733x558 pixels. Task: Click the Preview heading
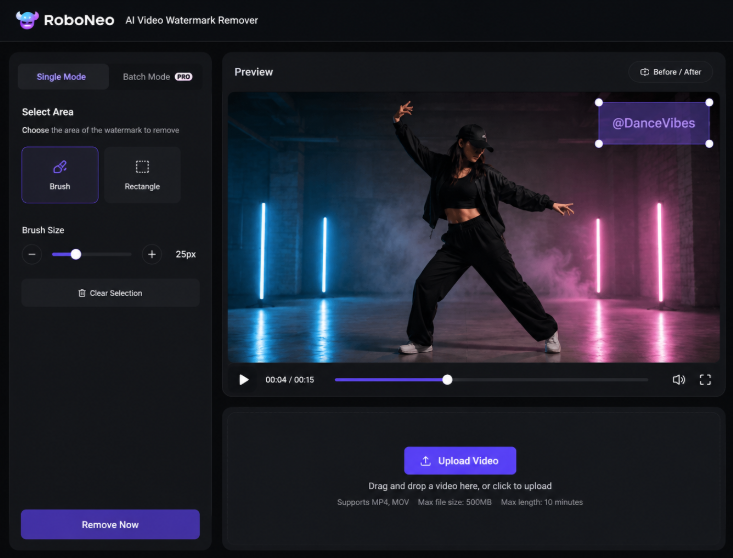pyautogui.click(x=253, y=72)
